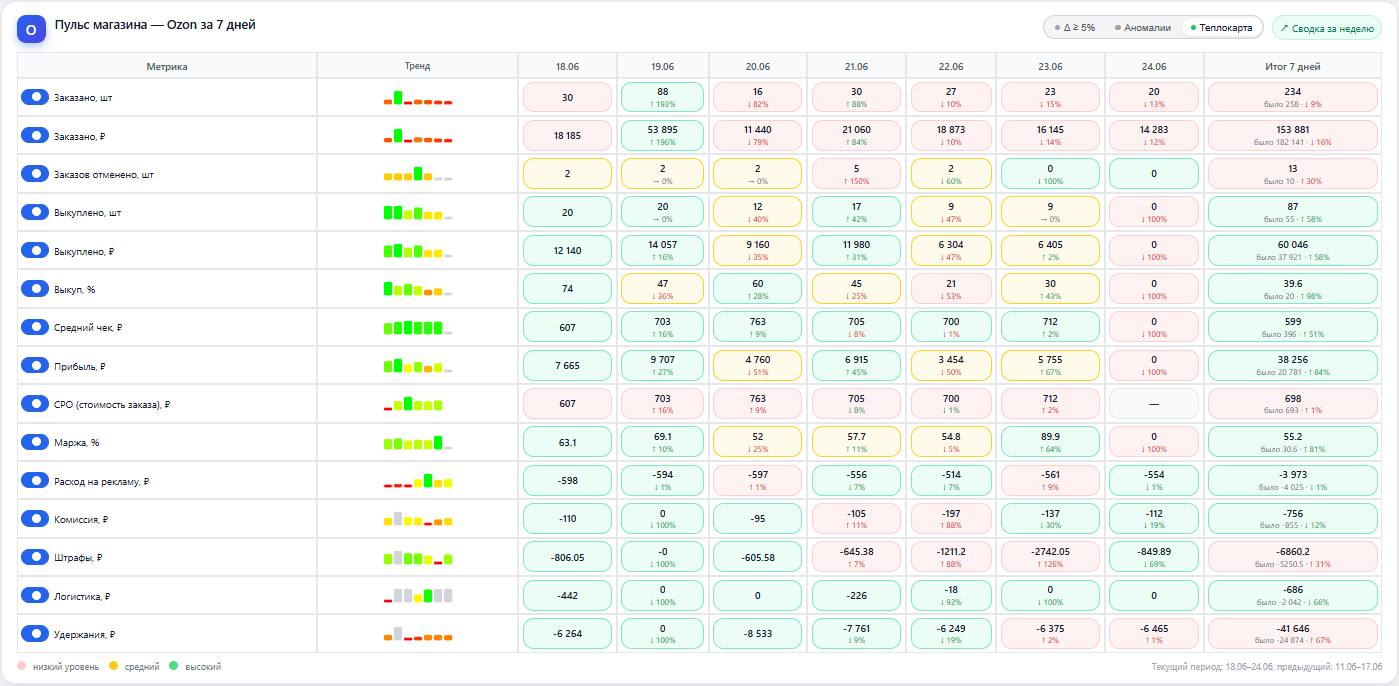Disable the Заказано, ₽ row switch
The image size is (1399, 686).
tap(35, 135)
